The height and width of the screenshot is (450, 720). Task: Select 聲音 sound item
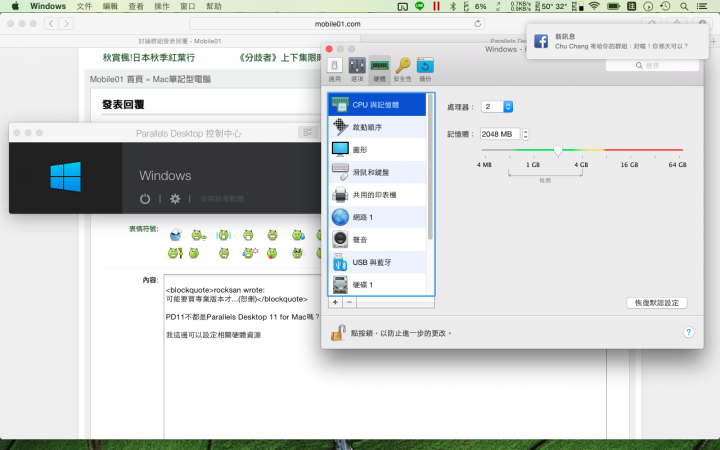click(377, 240)
